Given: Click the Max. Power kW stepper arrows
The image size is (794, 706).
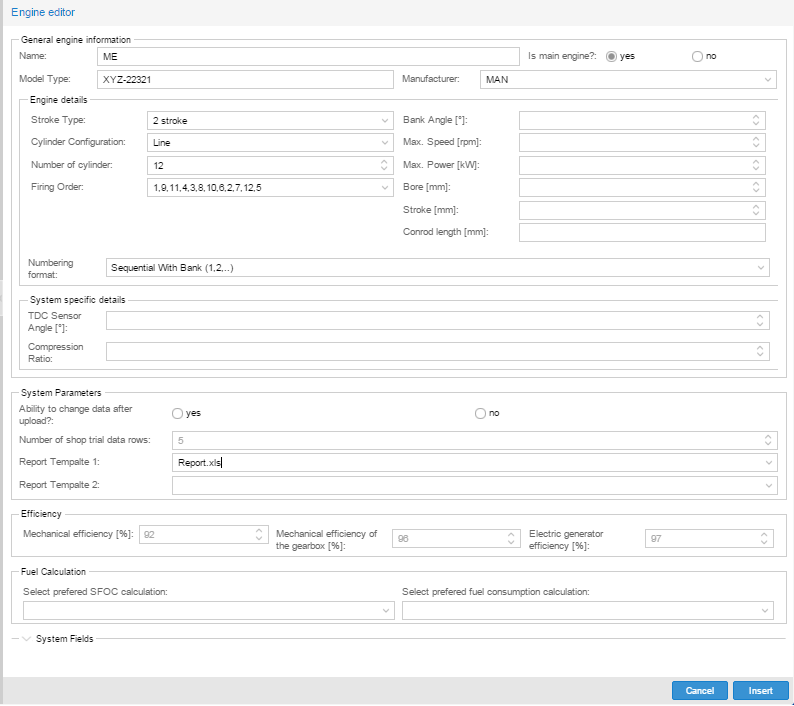Looking at the screenshot, I should coord(756,165).
